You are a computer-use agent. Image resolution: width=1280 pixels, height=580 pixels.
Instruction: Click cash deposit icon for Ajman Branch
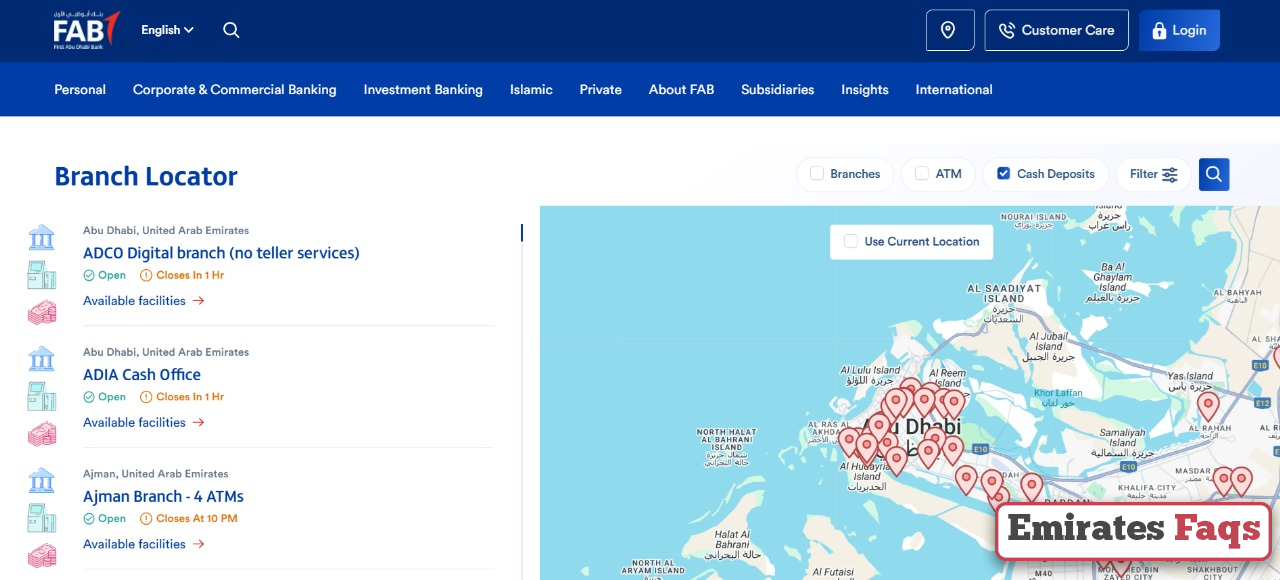pyautogui.click(x=42, y=556)
